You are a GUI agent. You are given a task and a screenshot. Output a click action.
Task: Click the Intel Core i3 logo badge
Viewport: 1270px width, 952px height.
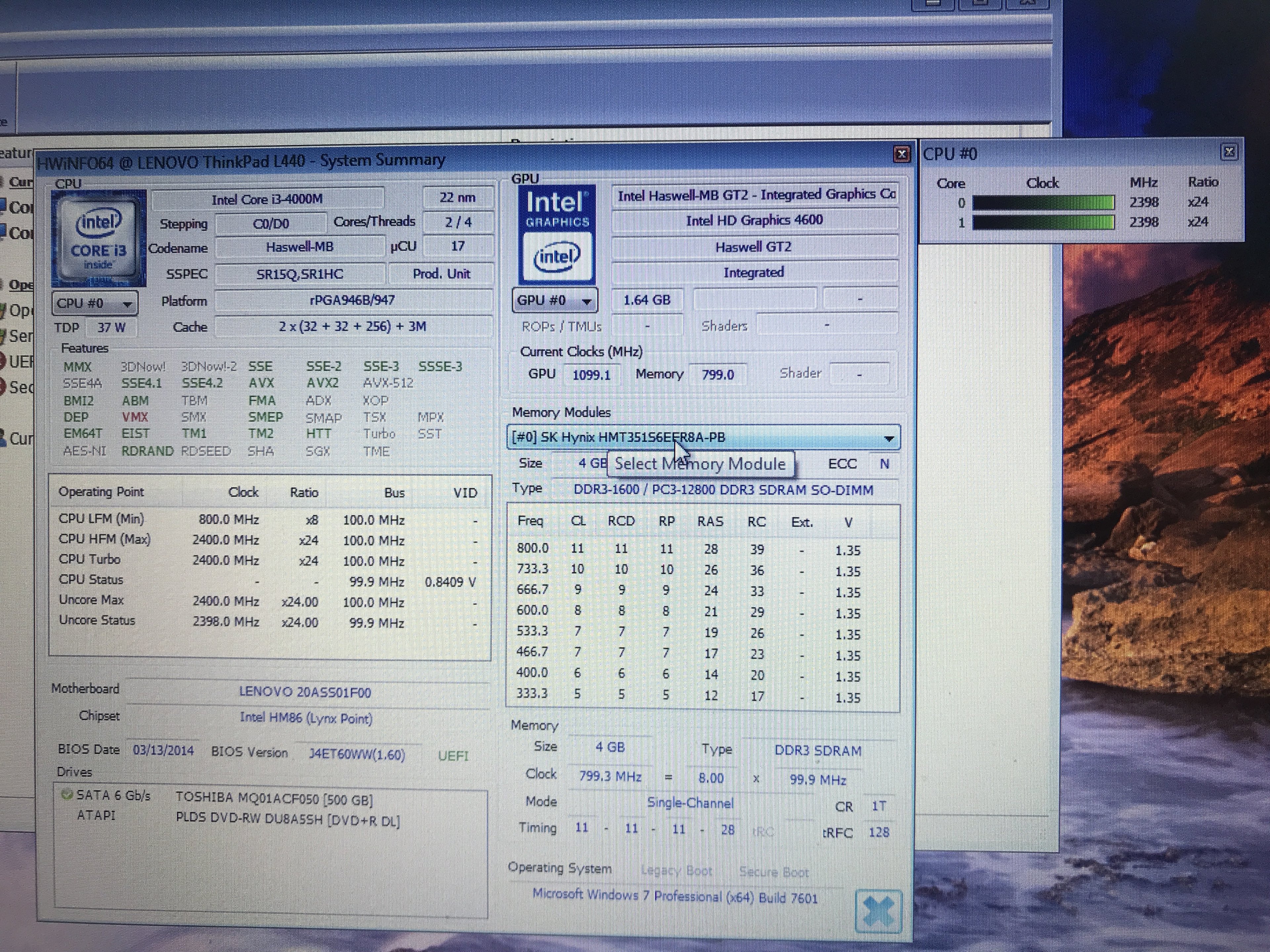click(99, 239)
